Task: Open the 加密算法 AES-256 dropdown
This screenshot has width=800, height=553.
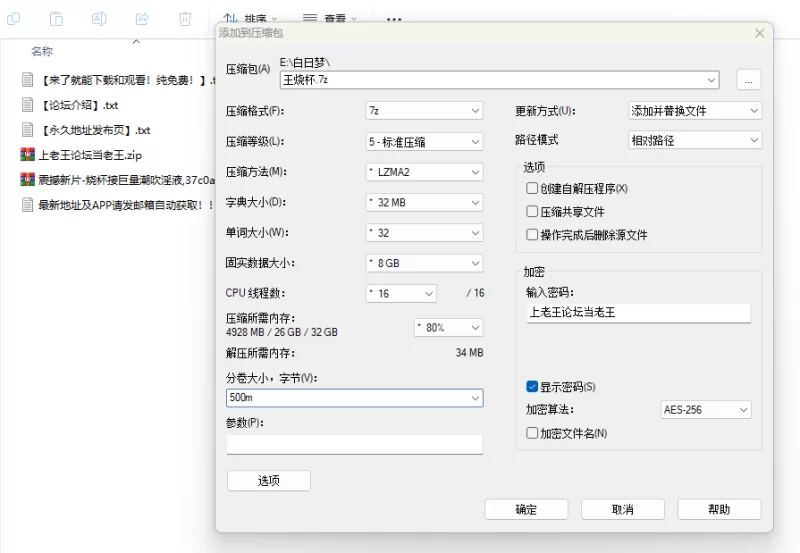Action: (x=705, y=410)
